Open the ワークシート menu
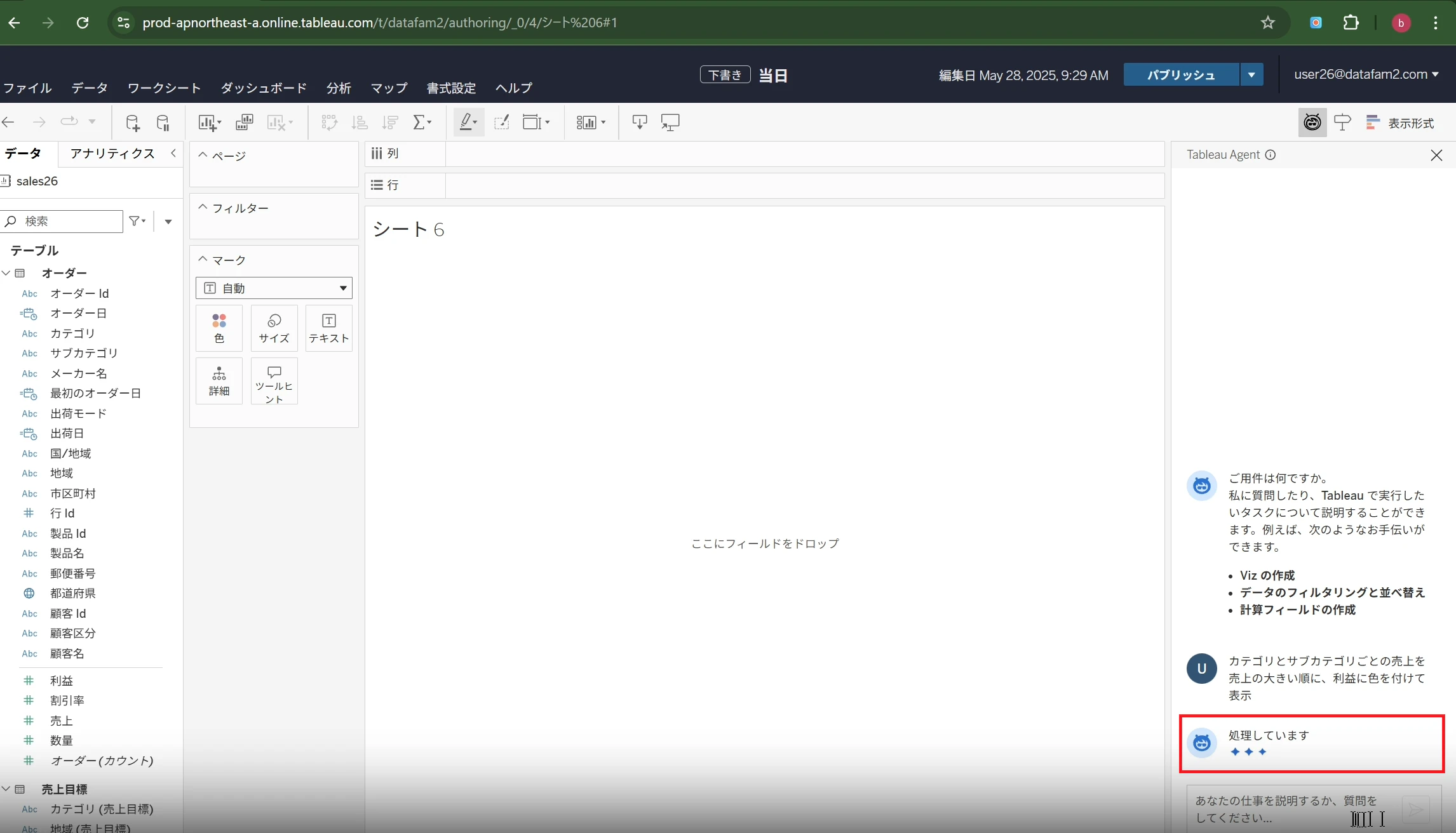This screenshot has width=1456, height=833. 164,88
